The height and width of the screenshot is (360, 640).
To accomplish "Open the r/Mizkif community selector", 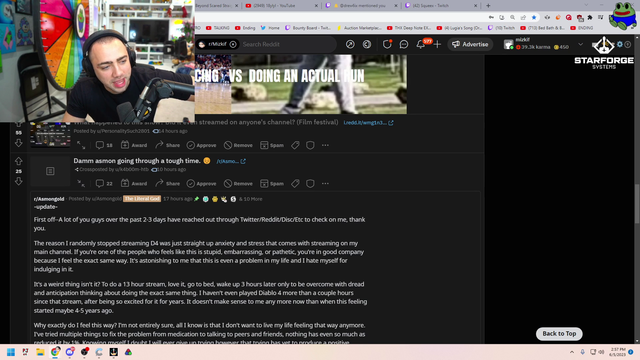I will point(217,44).
